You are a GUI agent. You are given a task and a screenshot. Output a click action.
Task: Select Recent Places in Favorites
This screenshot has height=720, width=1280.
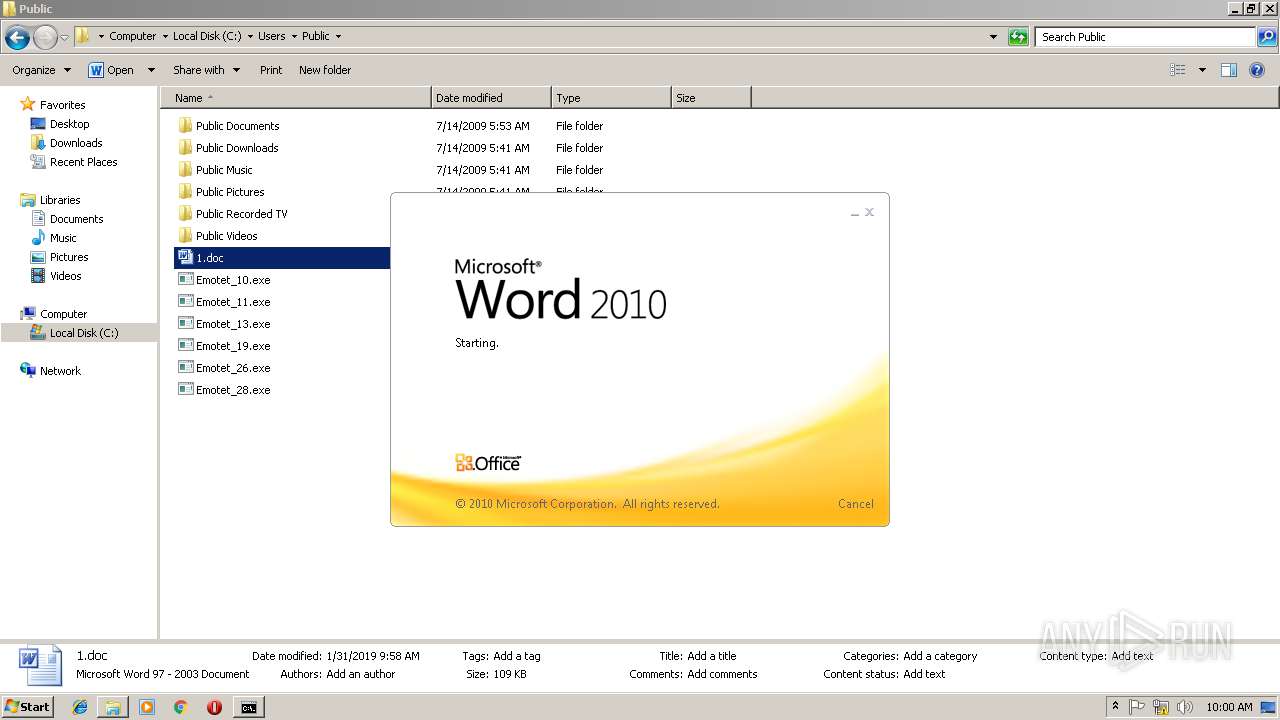coord(83,162)
